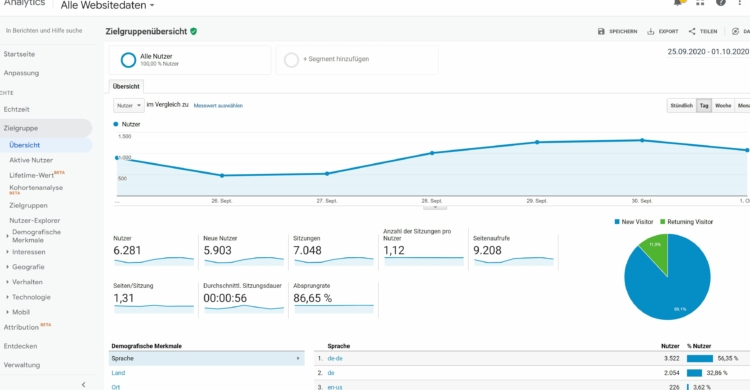Open the Echtzeit reports section
Screen dimensions: 750x390
tap(16, 109)
